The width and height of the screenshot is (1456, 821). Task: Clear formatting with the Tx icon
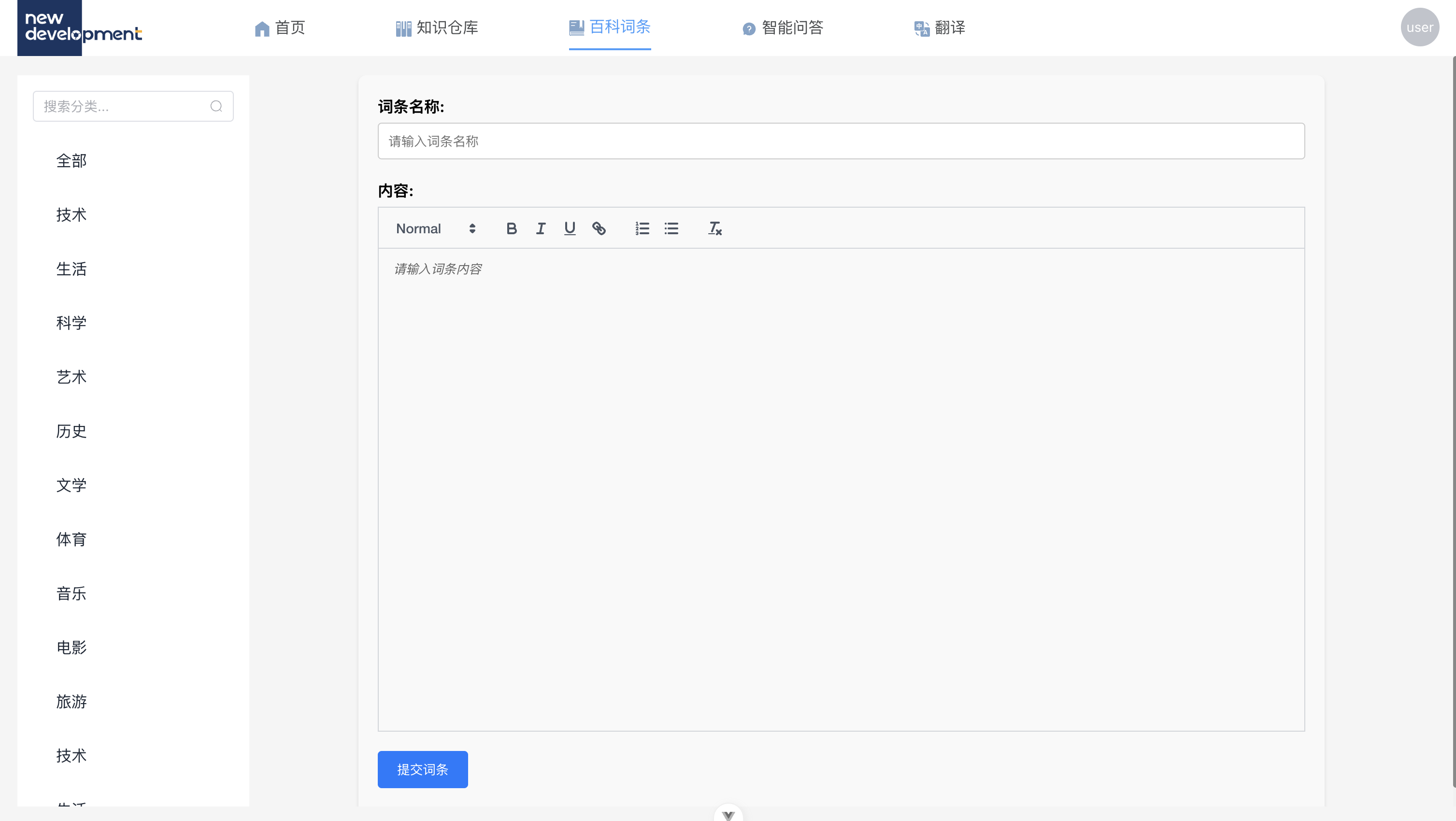[714, 228]
